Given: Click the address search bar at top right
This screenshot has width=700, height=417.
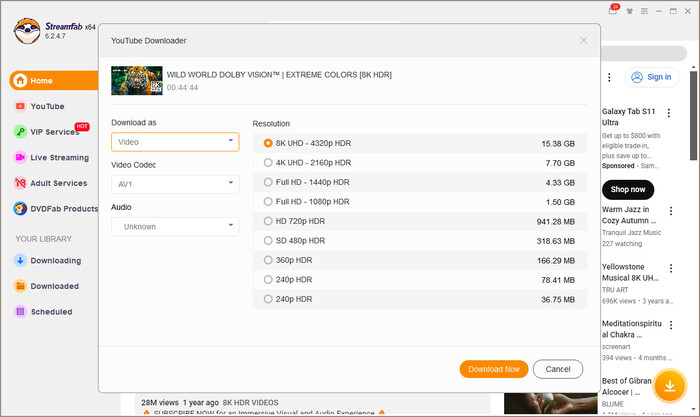Looking at the screenshot, I should [643, 54].
